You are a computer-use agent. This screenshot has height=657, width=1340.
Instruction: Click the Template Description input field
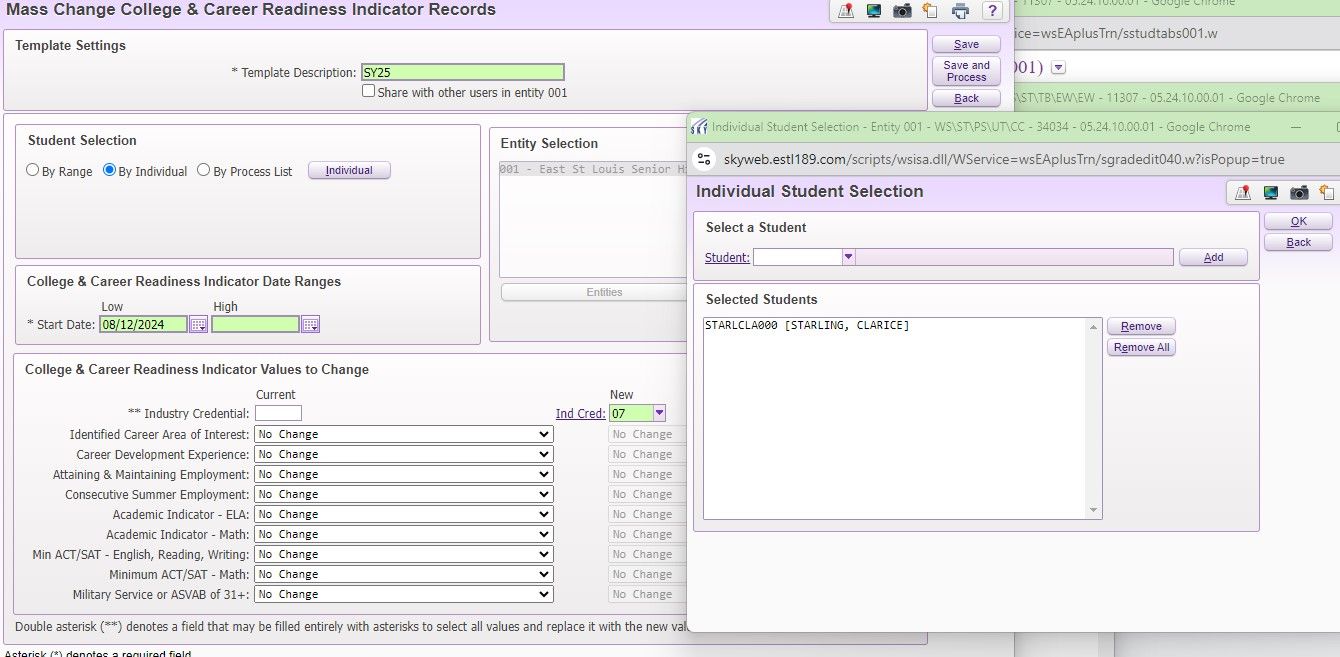[x=462, y=72]
